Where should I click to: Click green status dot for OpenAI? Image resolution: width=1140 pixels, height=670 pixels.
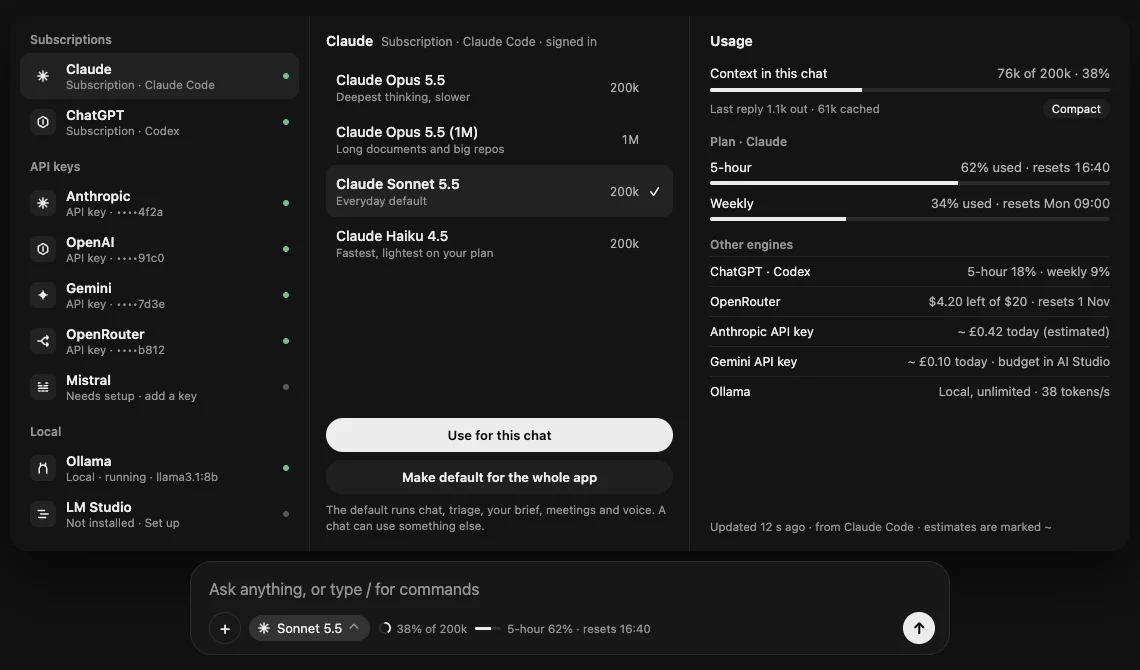click(286, 249)
